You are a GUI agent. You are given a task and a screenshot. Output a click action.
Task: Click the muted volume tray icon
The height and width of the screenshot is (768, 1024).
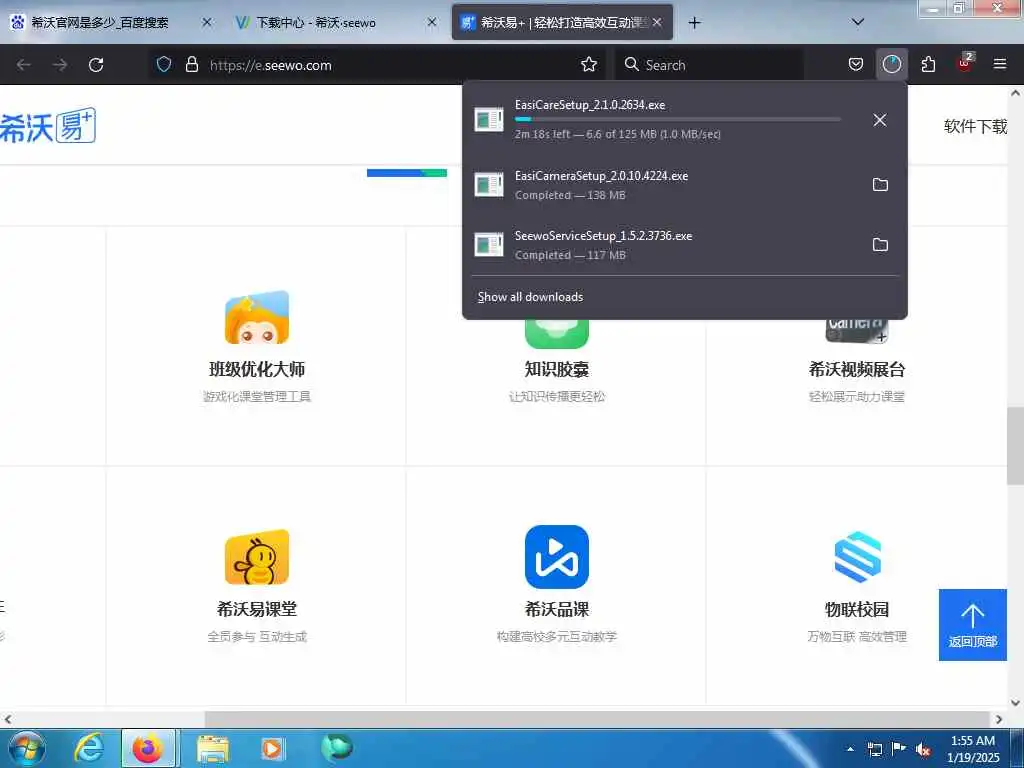click(923, 749)
